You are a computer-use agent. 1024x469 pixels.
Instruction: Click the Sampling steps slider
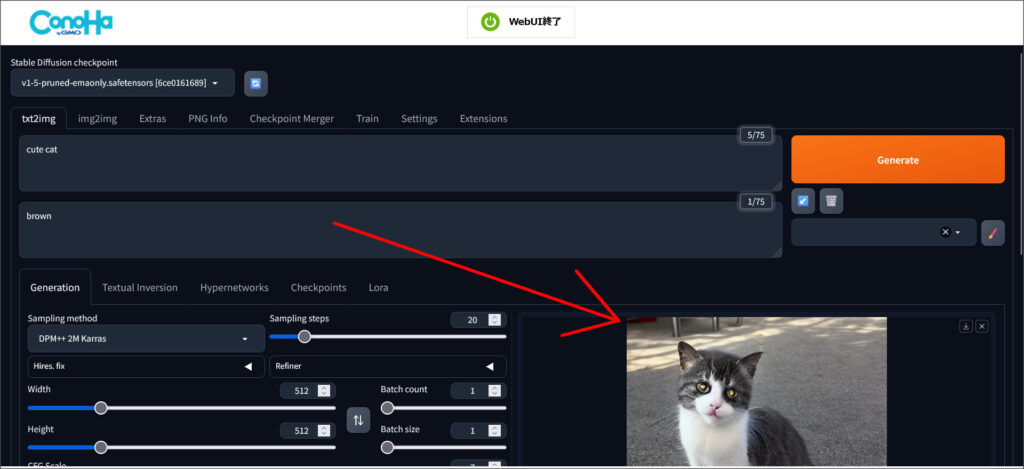pyautogui.click(x=388, y=336)
